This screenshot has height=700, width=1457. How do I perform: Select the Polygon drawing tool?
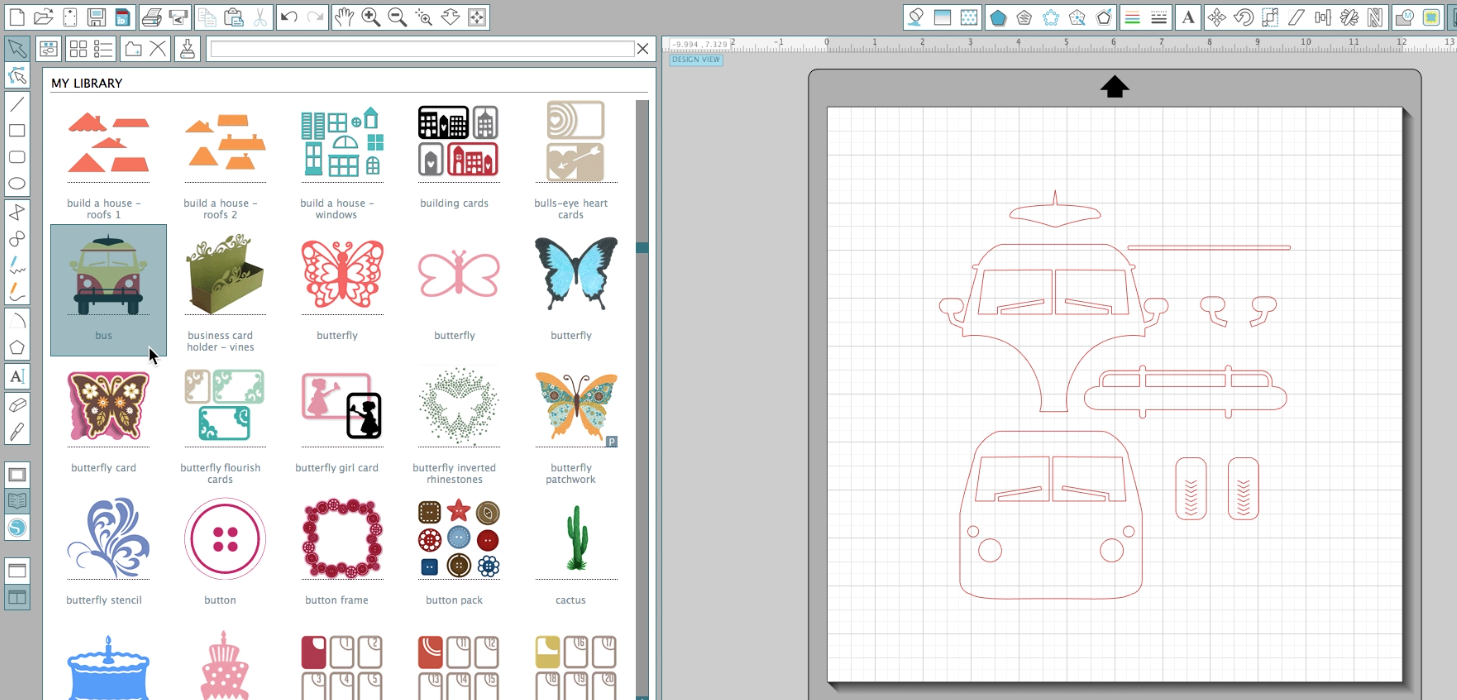click(17, 348)
